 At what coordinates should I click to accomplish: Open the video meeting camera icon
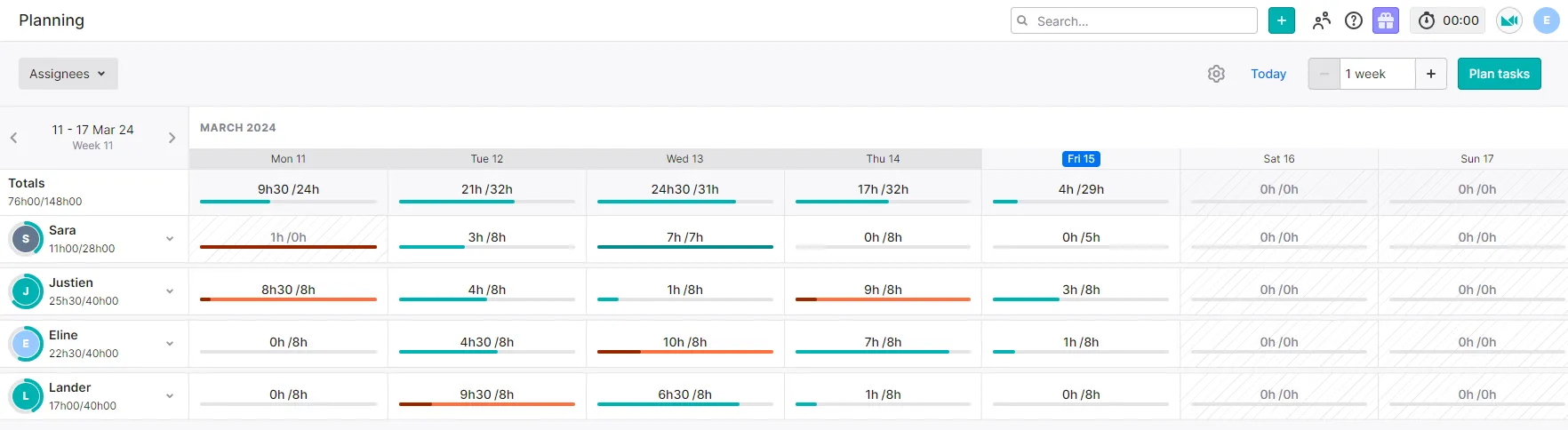tap(1509, 20)
